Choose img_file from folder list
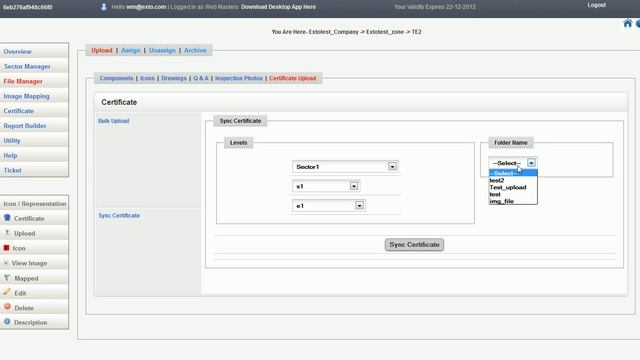The image size is (640, 360). (513, 201)
